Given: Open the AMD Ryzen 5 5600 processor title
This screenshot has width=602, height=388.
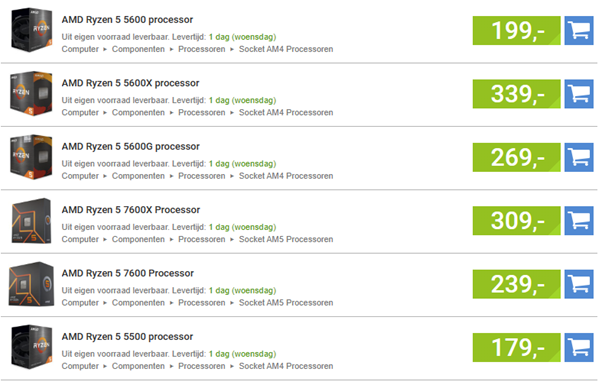Looking at the screenshot, I should [x=127, y=20].
